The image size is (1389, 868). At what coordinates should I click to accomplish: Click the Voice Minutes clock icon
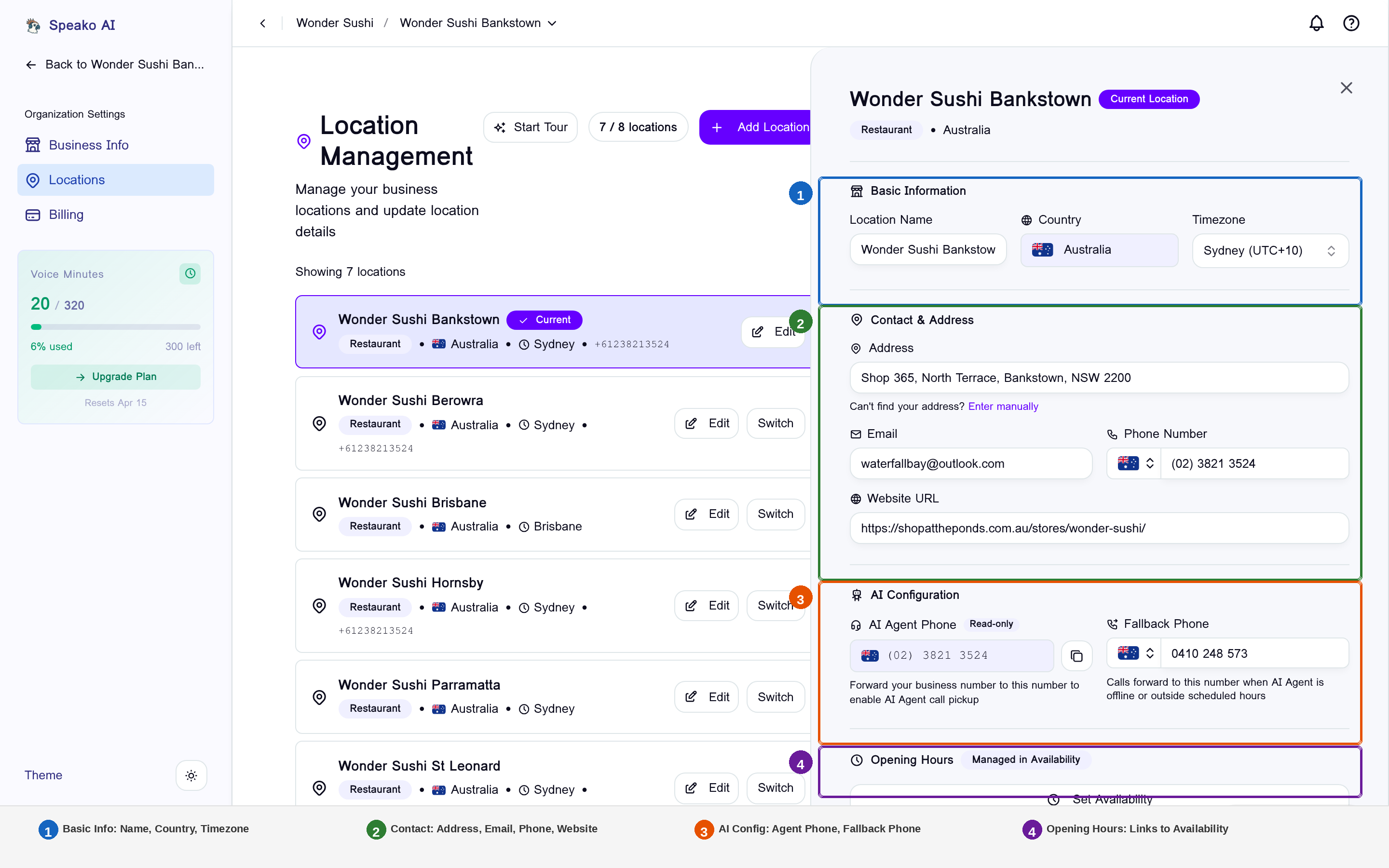(x=190, y=274)
